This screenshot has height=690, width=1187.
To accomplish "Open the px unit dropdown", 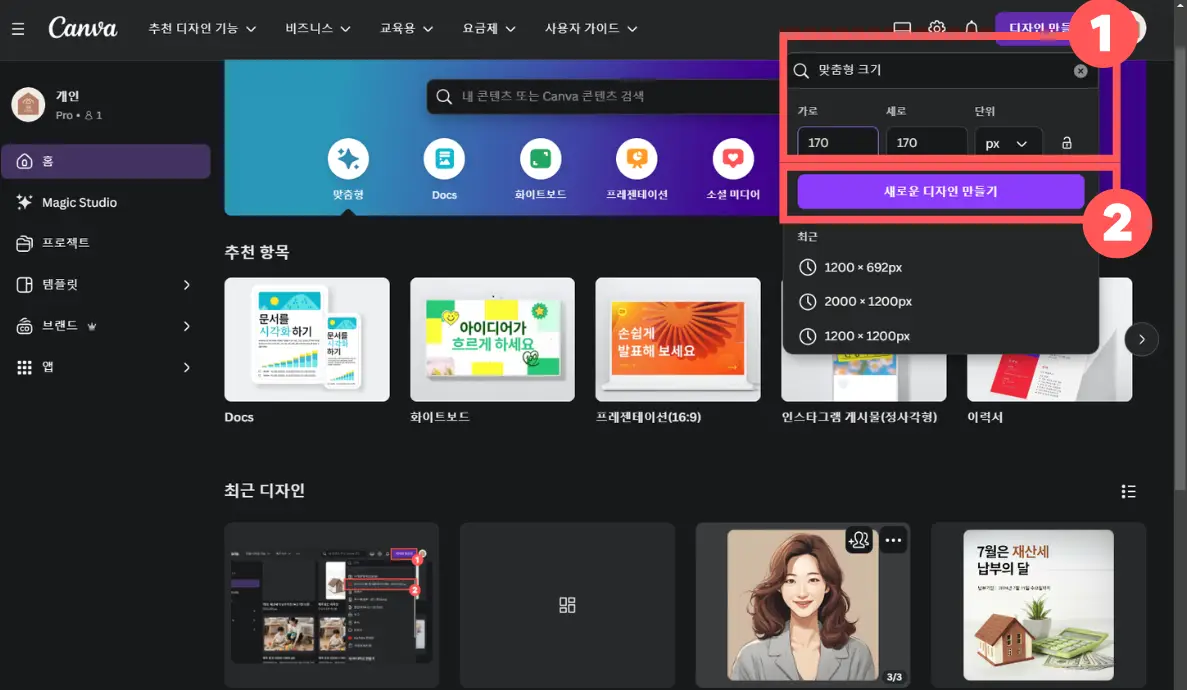I will 1008,142.
